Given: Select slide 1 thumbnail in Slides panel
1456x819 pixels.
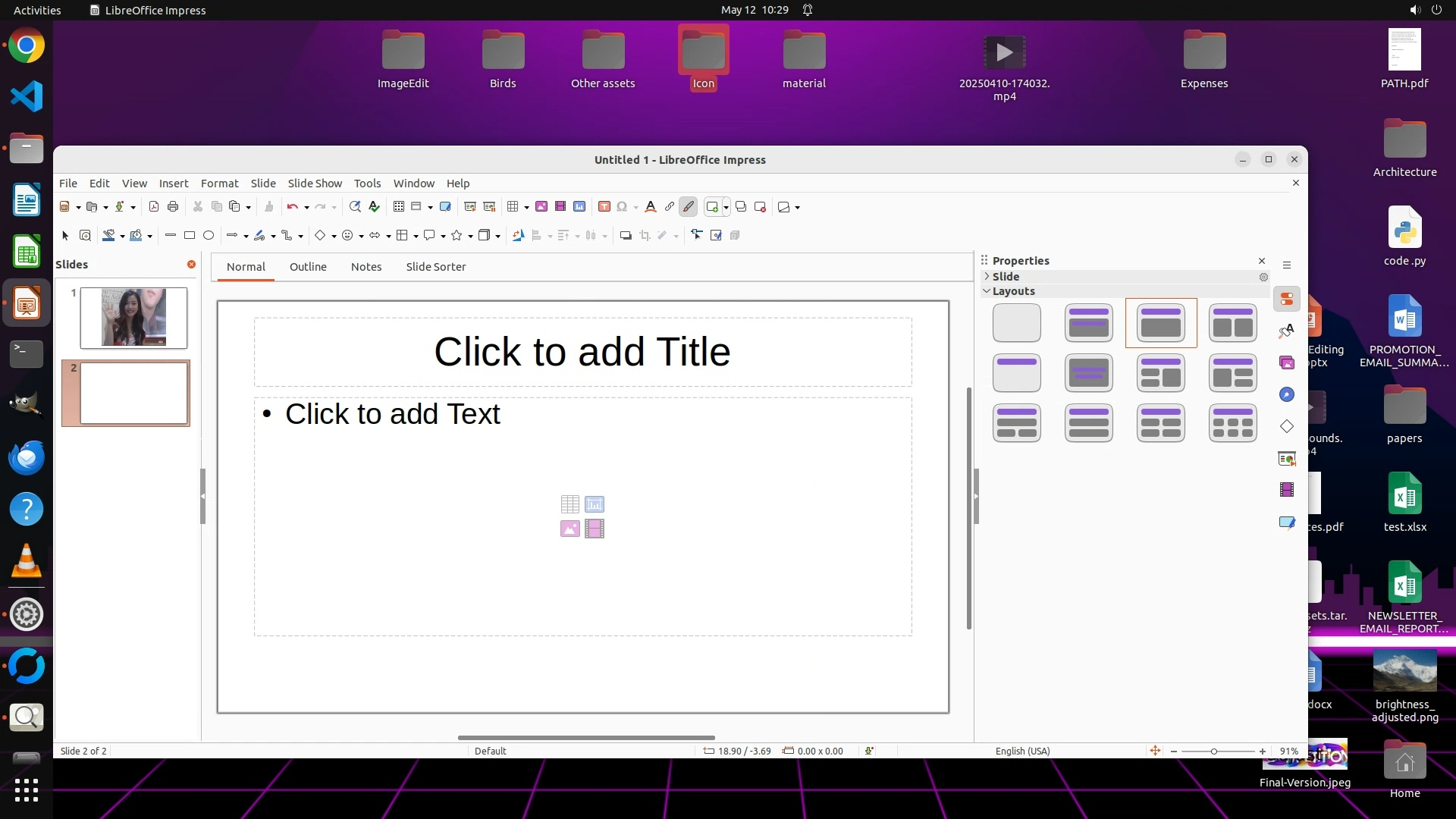Looking at the screenshot, I should tap(134, 318).
